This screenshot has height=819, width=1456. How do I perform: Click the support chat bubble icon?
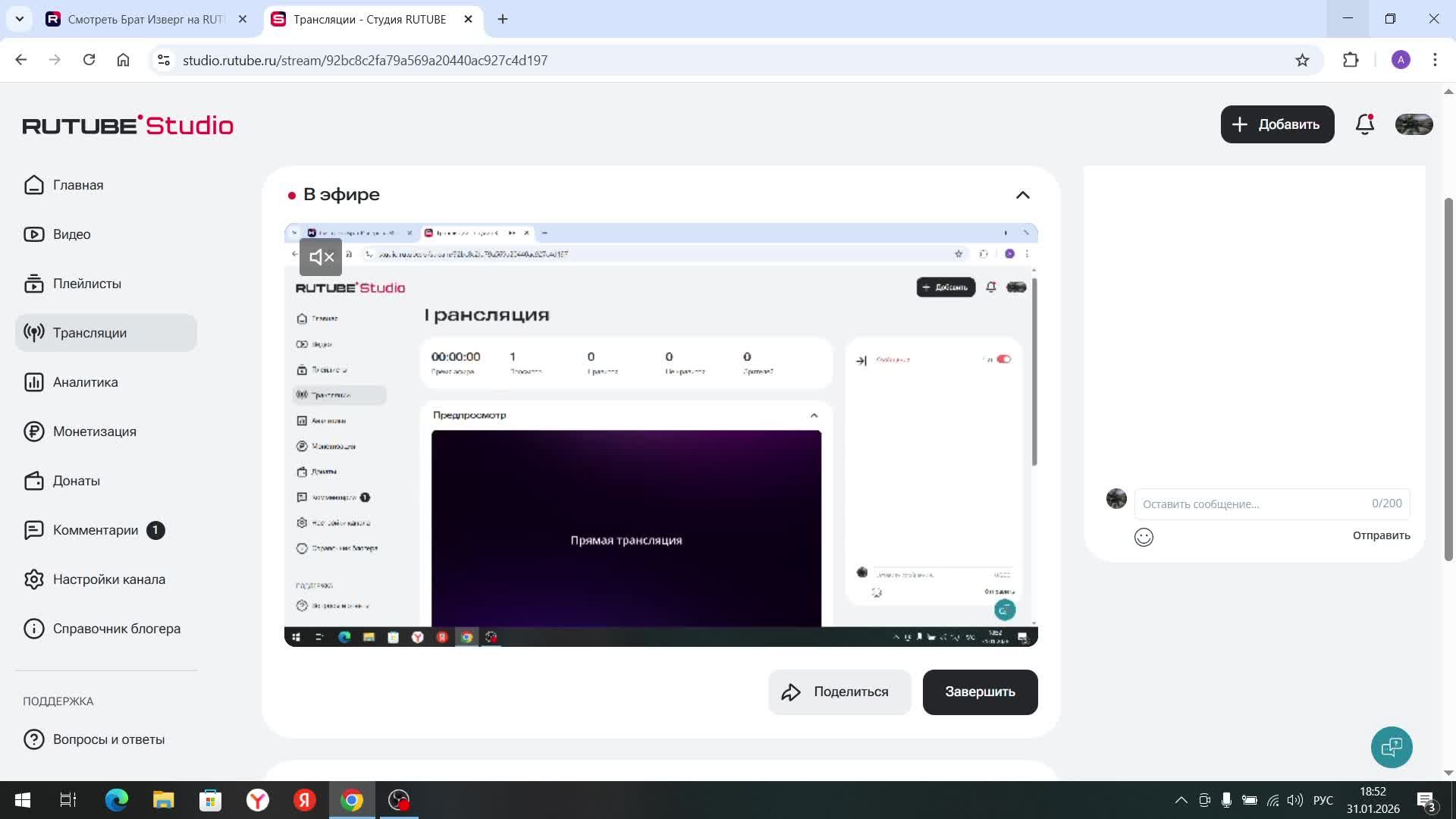1391,747
